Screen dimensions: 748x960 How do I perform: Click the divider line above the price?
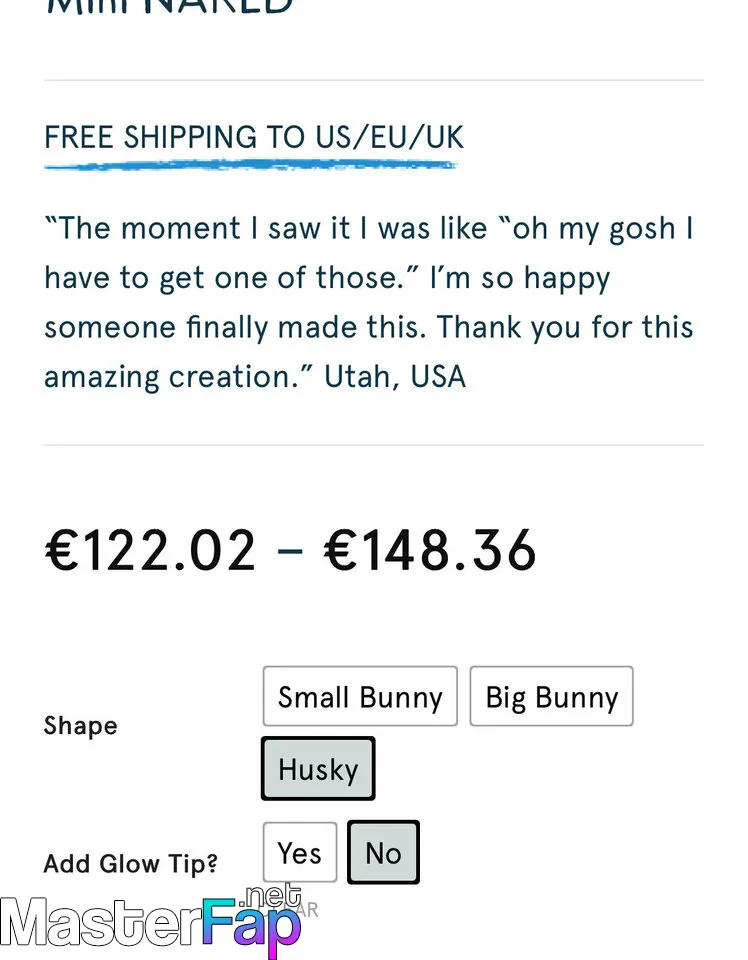[374, 445]
